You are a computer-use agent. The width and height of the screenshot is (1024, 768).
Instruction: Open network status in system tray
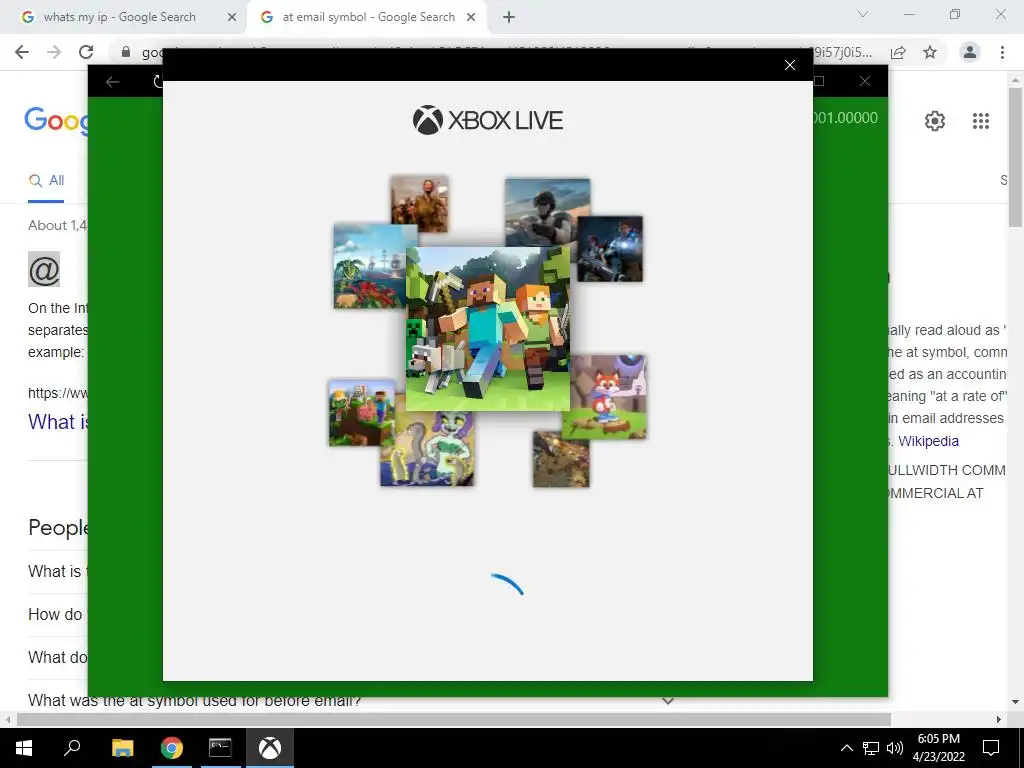point(871,748)
